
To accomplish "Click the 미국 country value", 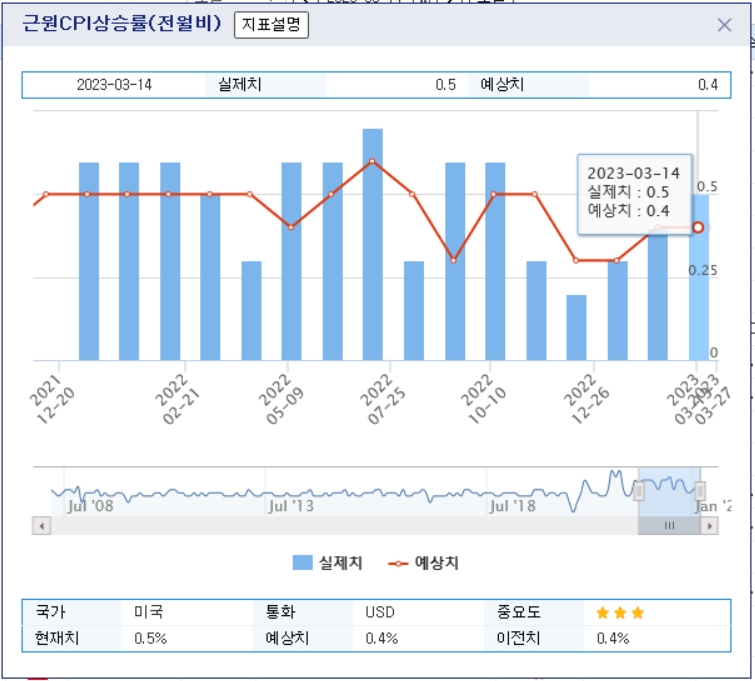I will point(149,612).
